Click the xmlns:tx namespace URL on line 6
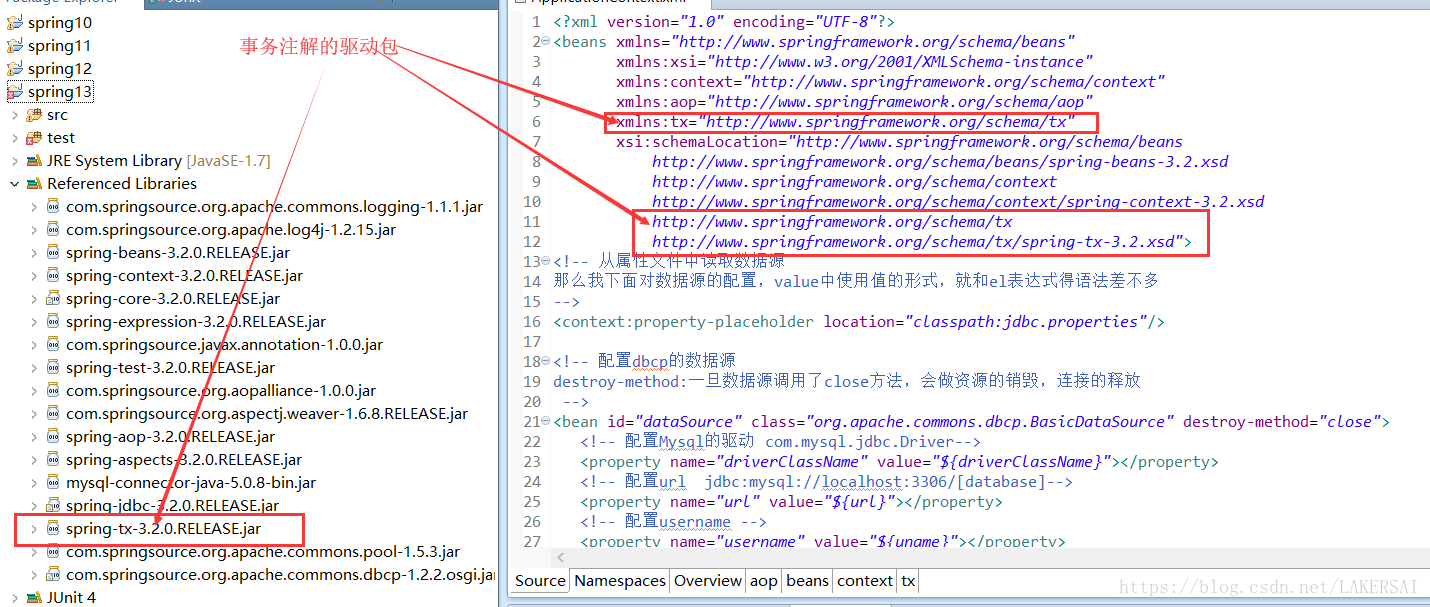This screenshot has height=607, width=1430. [886, 122]
